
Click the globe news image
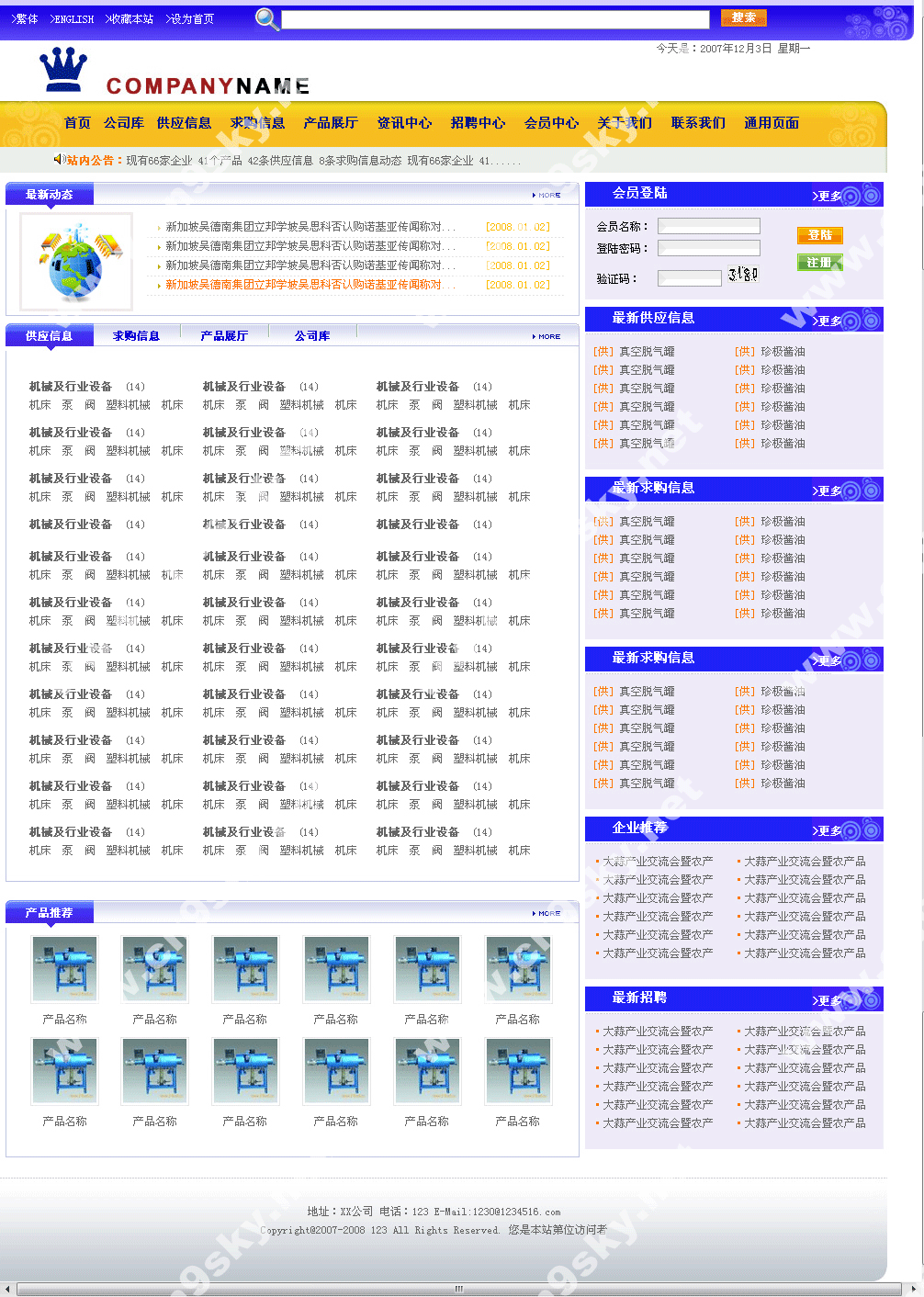pyautogui.click(x=76, y=262)
